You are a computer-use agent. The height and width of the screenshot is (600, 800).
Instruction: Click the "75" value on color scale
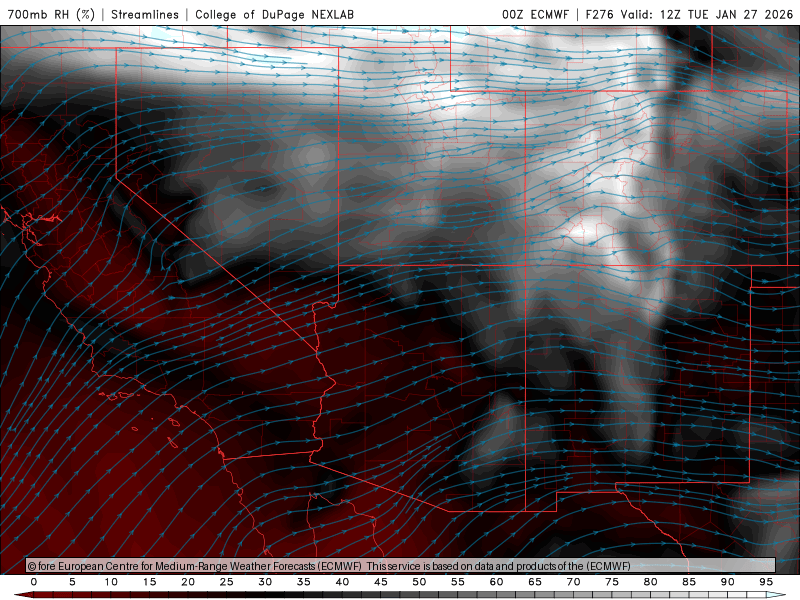pyautogui.click(x=612, y=582)
